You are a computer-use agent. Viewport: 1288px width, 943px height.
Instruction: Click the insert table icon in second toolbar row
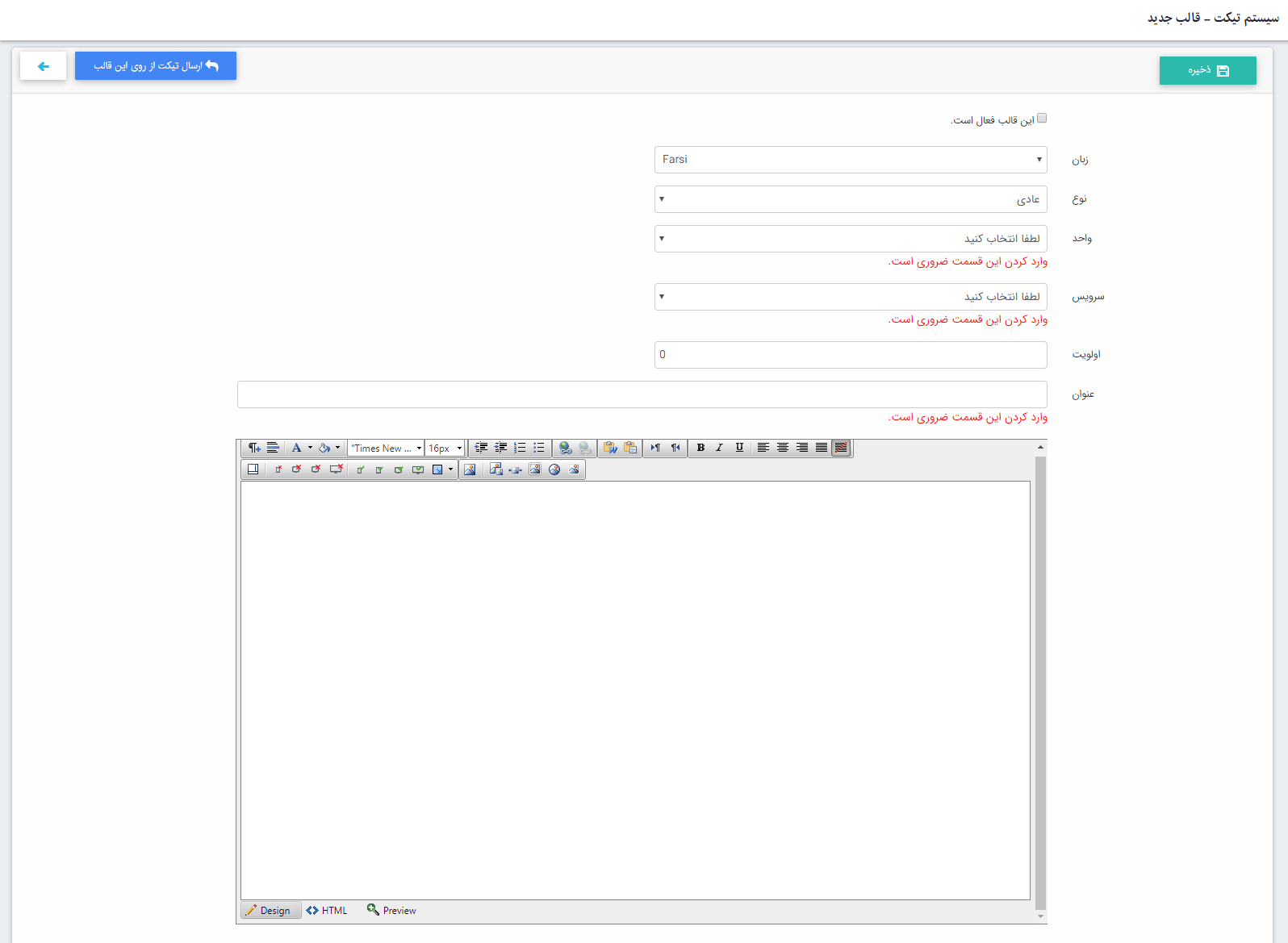pyautogui.click(x=253, y=469)
